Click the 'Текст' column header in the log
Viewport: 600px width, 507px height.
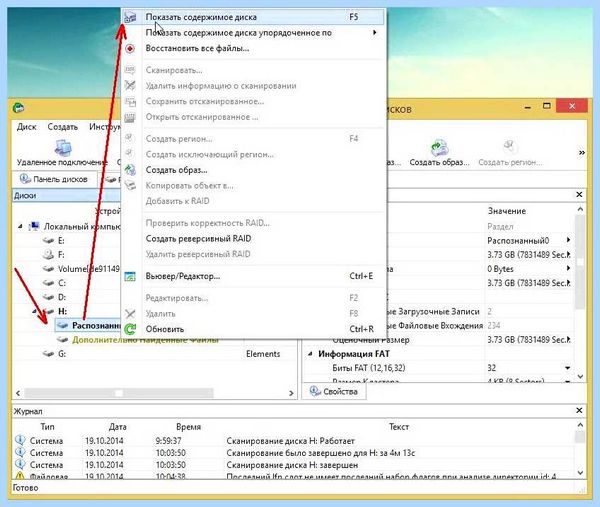coord(399,427)
